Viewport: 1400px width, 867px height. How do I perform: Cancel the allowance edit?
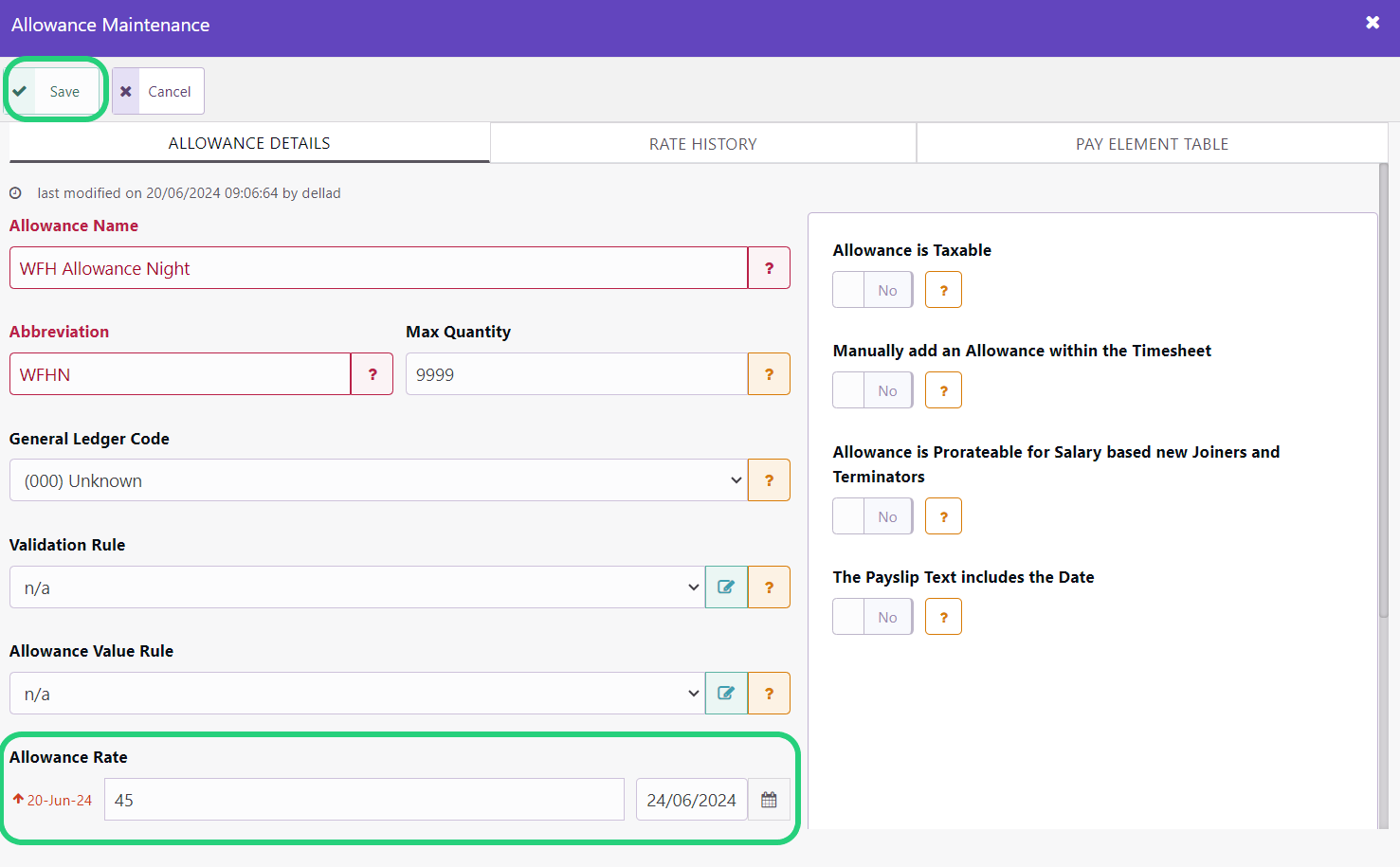click(158, 91)
